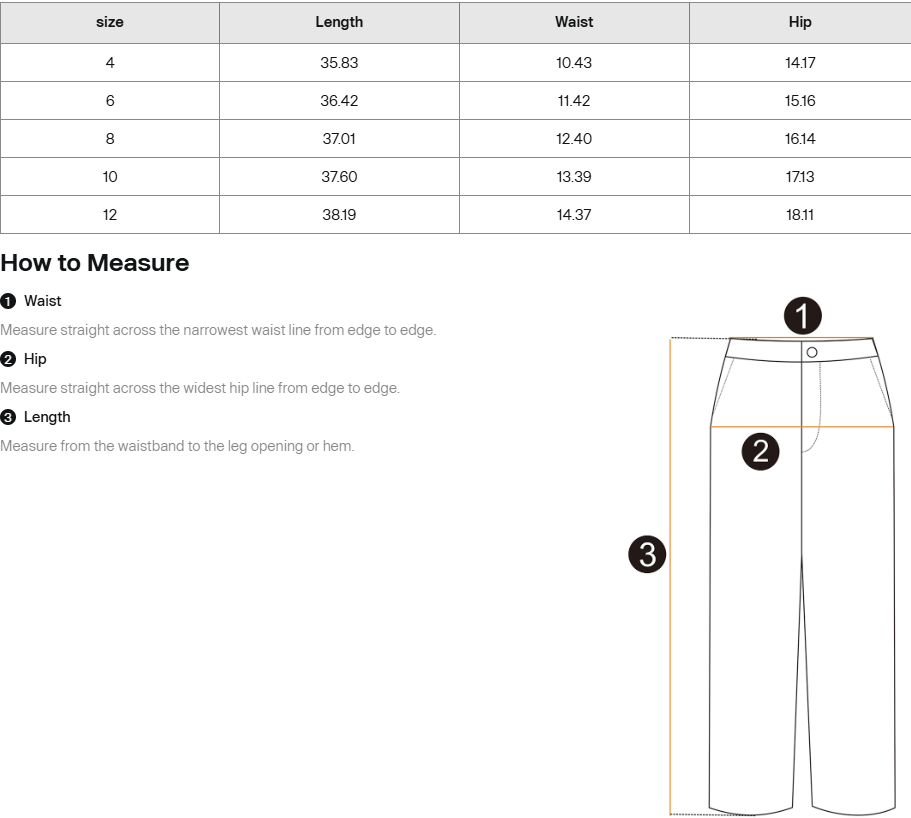Click the small 1 bullet beside Waist
The width and height of the screenshot is (911, 818).
click(x=8, y=301)
